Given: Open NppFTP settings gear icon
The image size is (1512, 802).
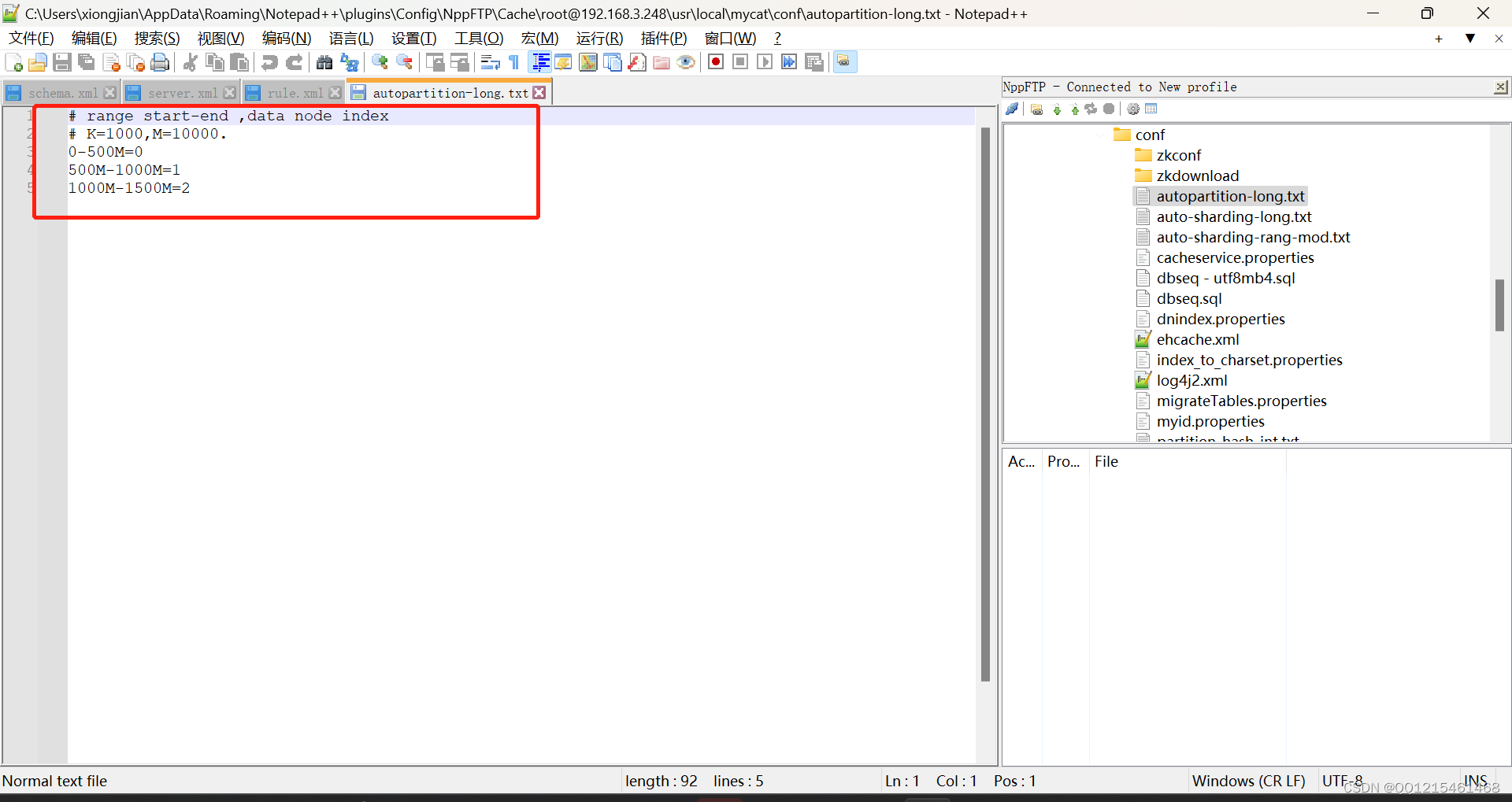Looking at the screenshot, I should [1133, 109].
